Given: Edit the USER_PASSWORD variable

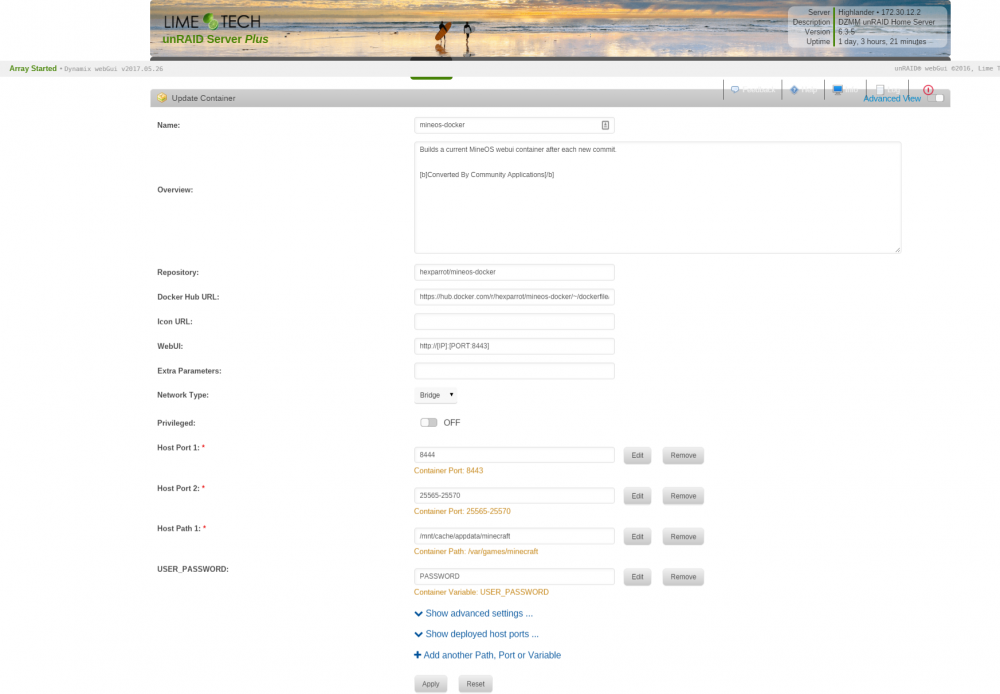Looking at the screenshot, I should 637,577.
